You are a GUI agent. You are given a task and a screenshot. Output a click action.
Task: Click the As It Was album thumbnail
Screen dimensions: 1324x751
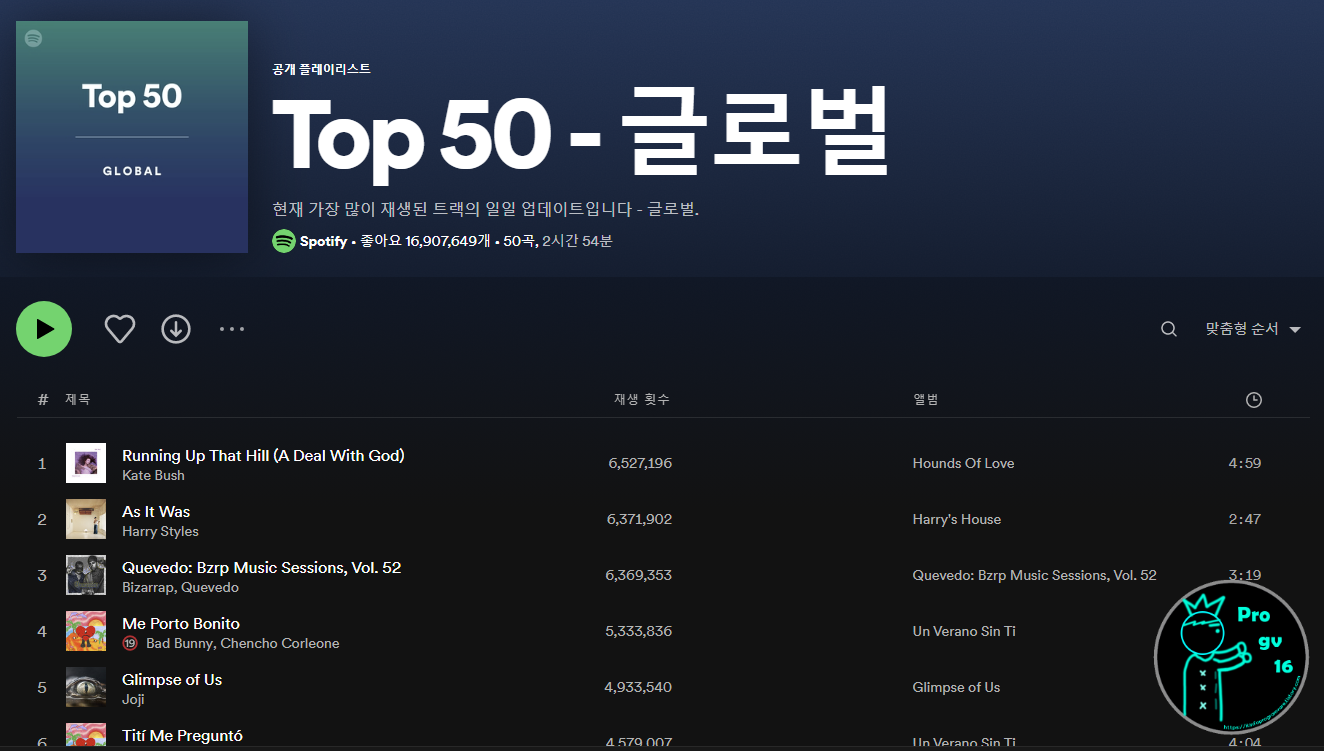86,519
